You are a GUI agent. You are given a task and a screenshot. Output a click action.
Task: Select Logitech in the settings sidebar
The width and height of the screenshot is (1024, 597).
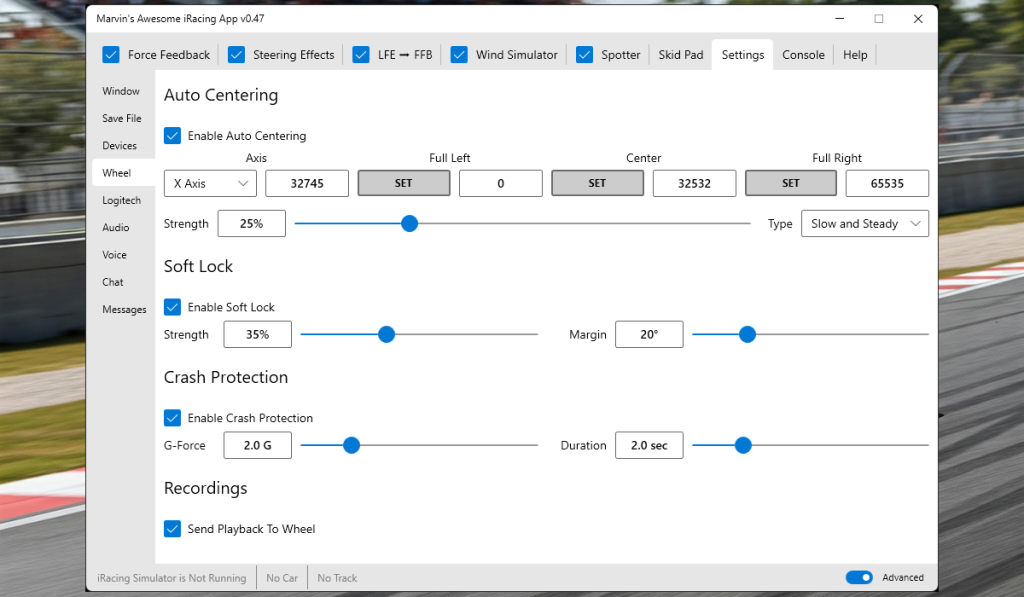tap(122, 200)
